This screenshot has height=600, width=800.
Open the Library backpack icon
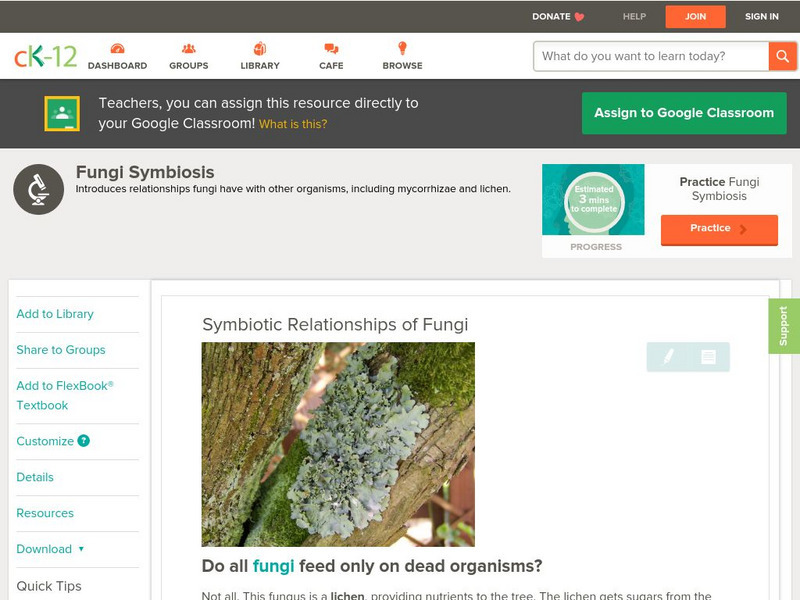point(260,48)
